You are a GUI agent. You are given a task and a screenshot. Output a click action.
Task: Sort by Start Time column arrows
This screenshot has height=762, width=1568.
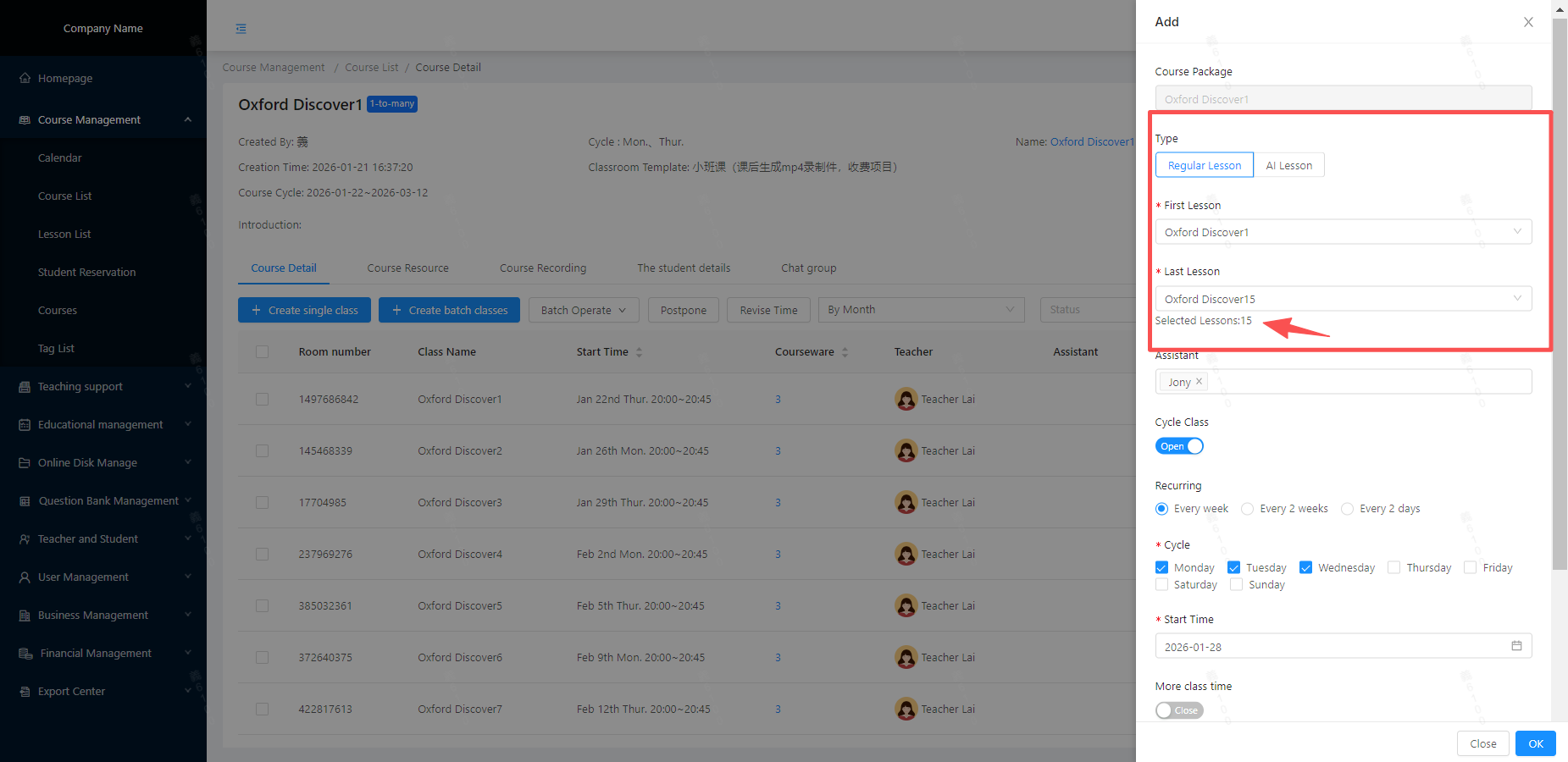tap(639, 352)
